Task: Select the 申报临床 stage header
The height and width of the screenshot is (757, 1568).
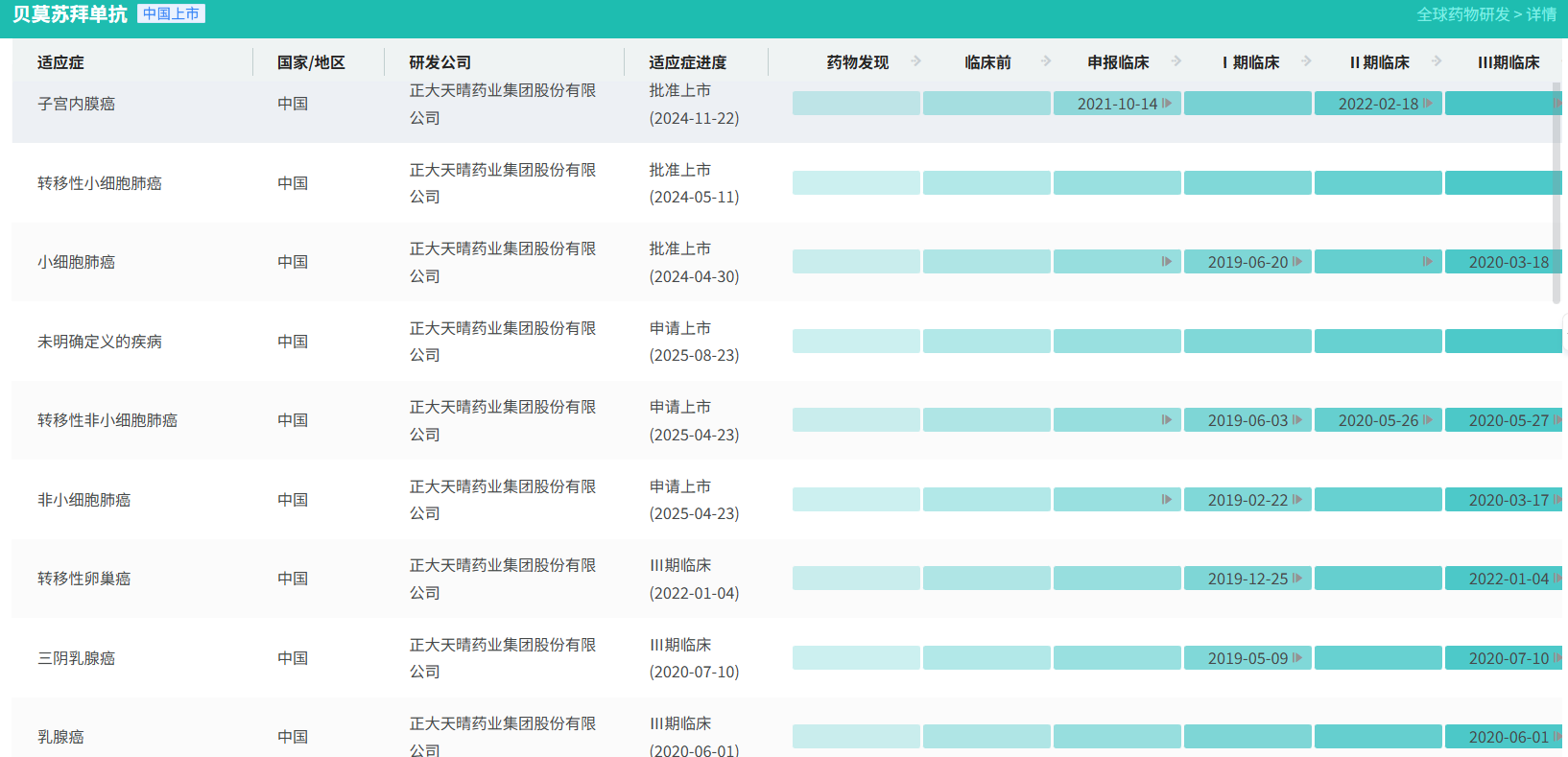Action: [1118, 62]
